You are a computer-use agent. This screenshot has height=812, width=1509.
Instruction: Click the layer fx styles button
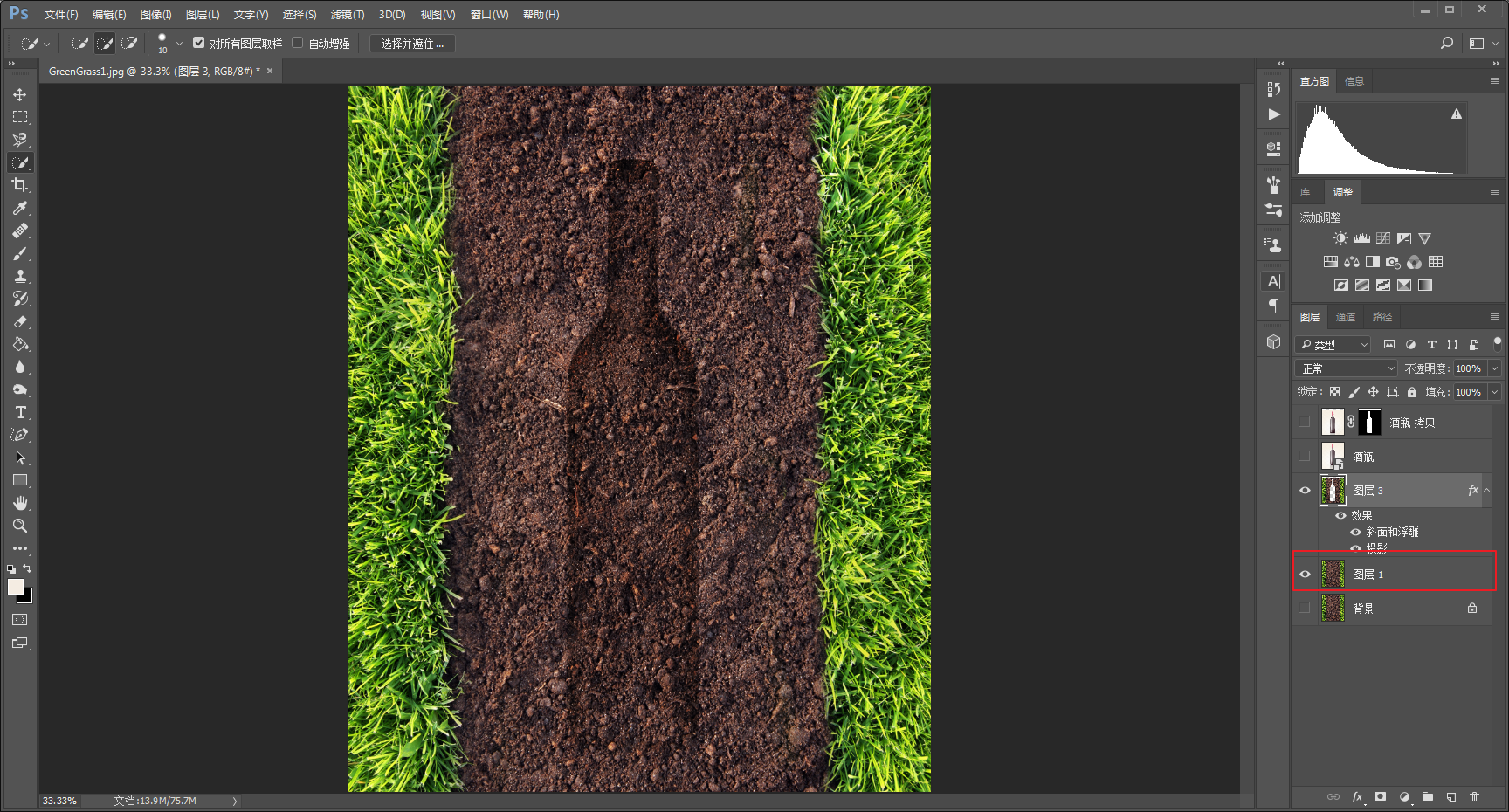pos(1357,796)
